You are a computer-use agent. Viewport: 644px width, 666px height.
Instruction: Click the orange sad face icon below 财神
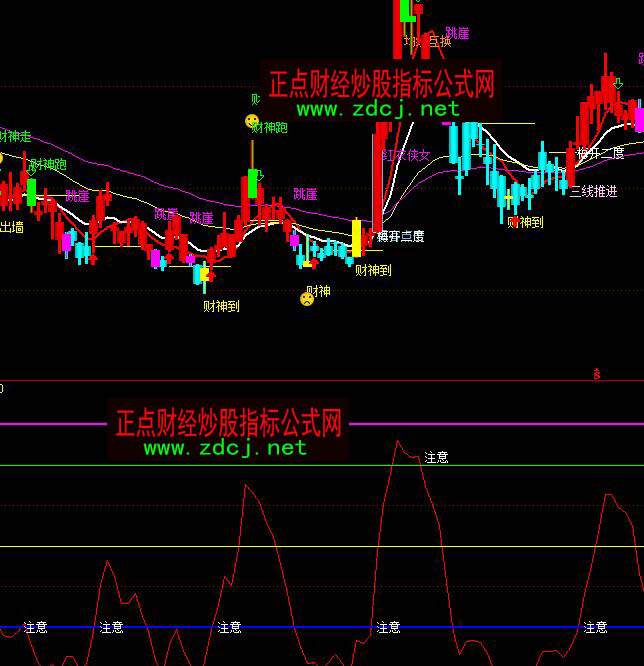307,299
